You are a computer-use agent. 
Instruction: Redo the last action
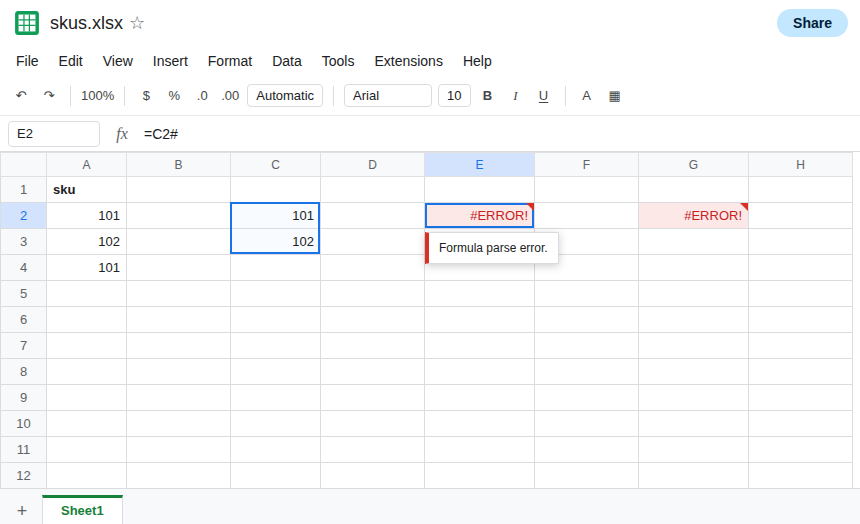(x=49, y=95)
